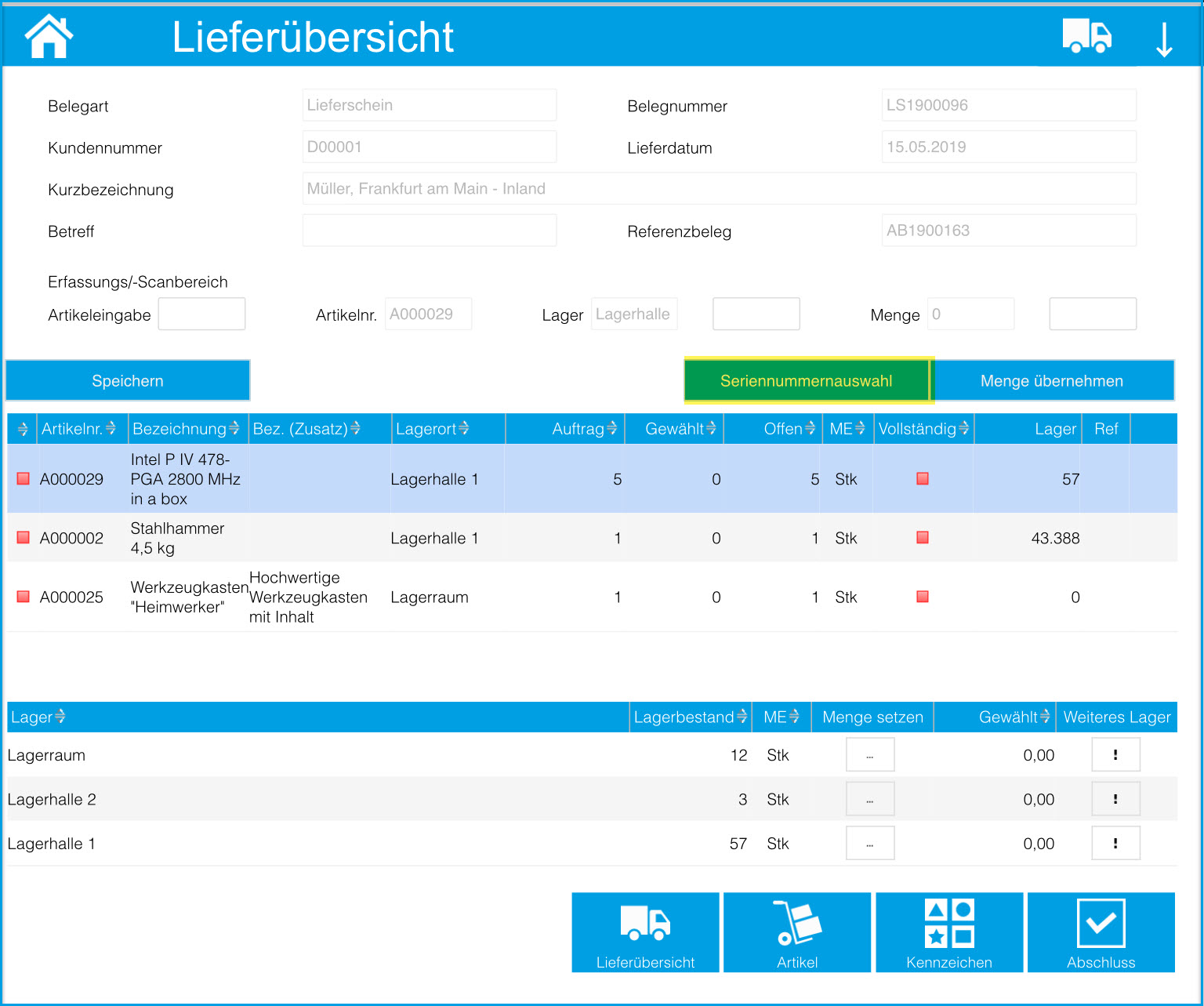Toggle the red marker for Werkzeugkasten Heimwerker
The image size is (1204, 1006).
tap(22, 597)
